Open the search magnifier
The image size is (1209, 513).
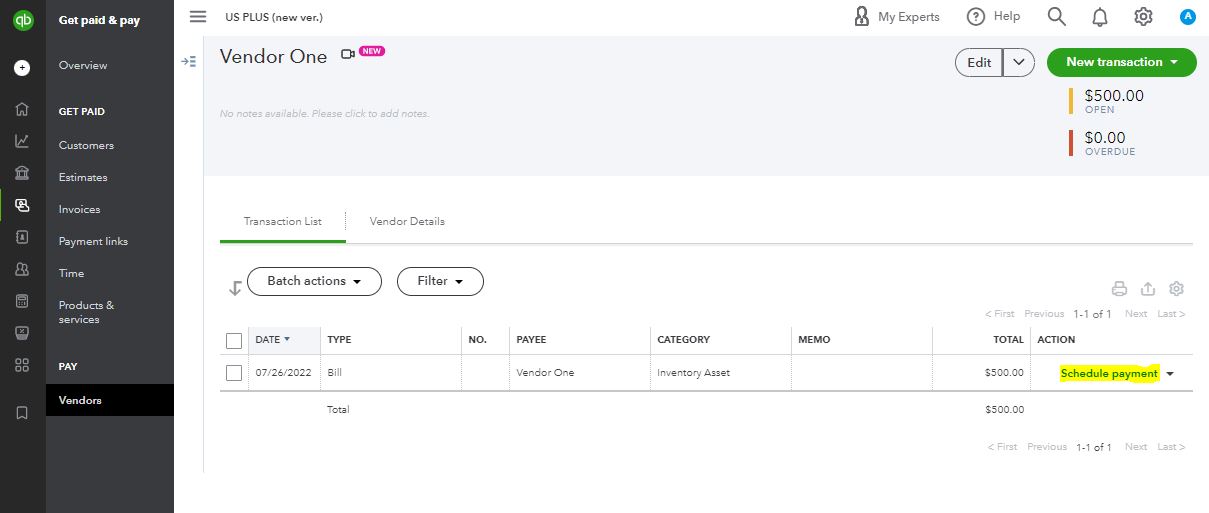1056,17
